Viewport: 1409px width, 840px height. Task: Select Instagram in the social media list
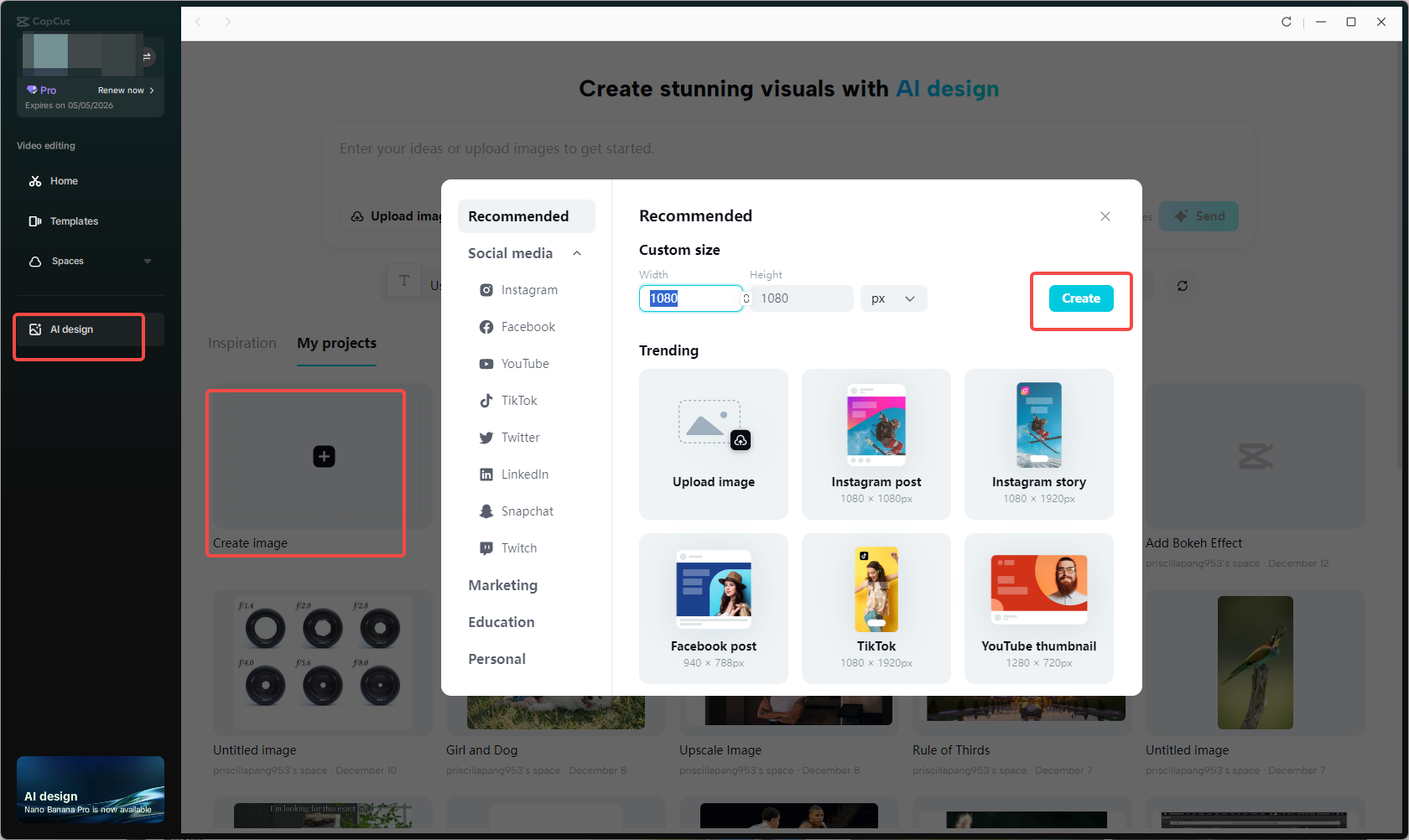click(x=528, y=289)
